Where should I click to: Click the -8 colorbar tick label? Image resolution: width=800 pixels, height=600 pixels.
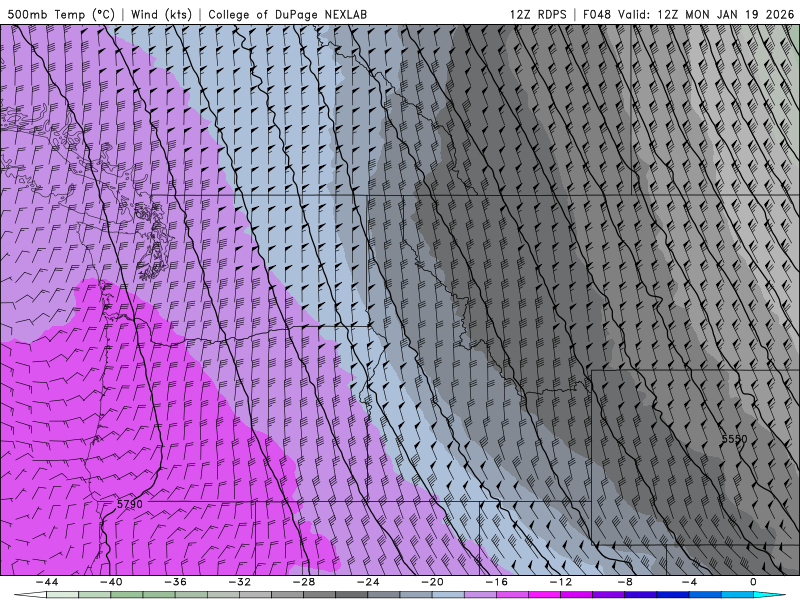point(626,582)
